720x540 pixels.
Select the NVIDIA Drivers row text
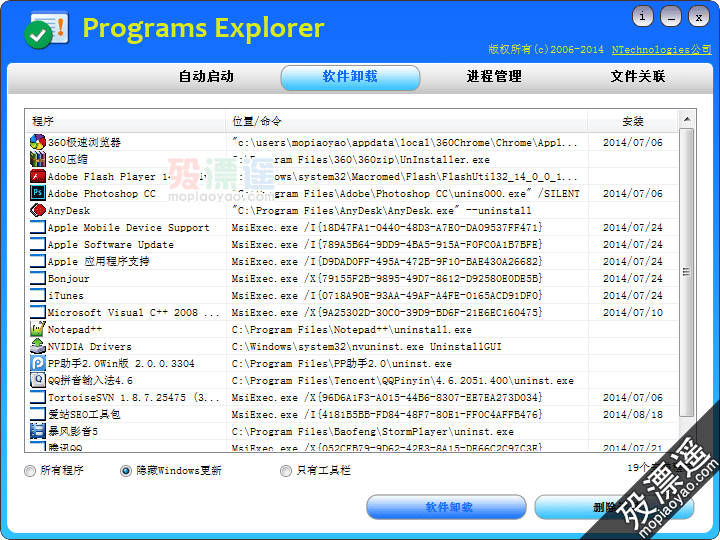[x=90, y=347]
